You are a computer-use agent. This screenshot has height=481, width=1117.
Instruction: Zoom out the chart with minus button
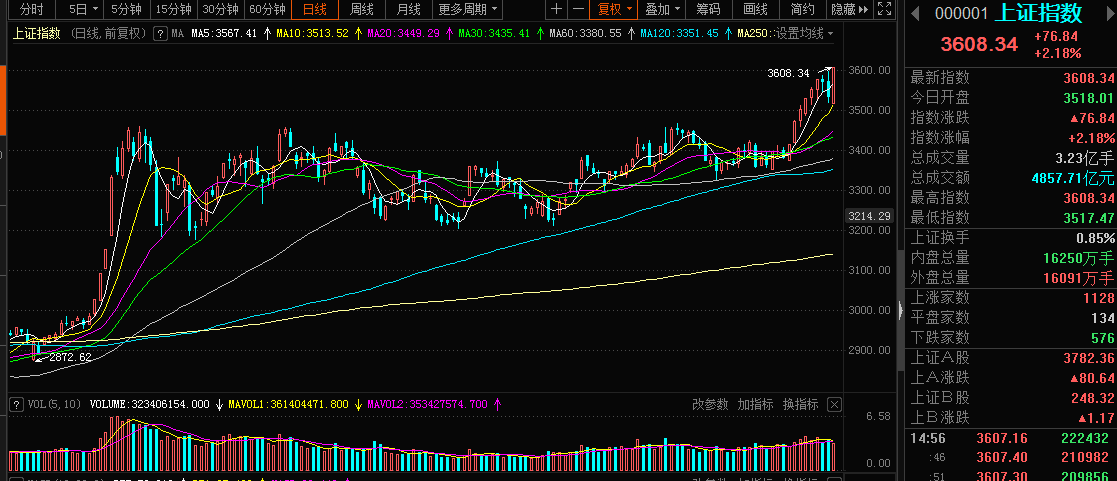coord(578,9)
